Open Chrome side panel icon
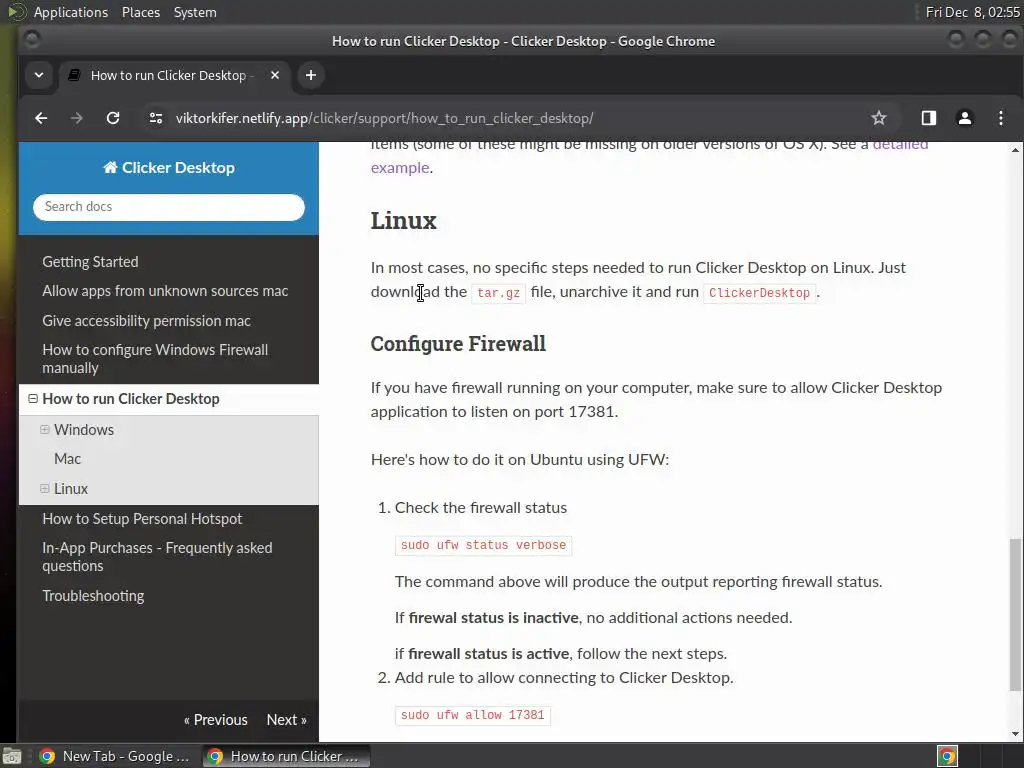1024x768 pixels. click(x=928, y=118)
